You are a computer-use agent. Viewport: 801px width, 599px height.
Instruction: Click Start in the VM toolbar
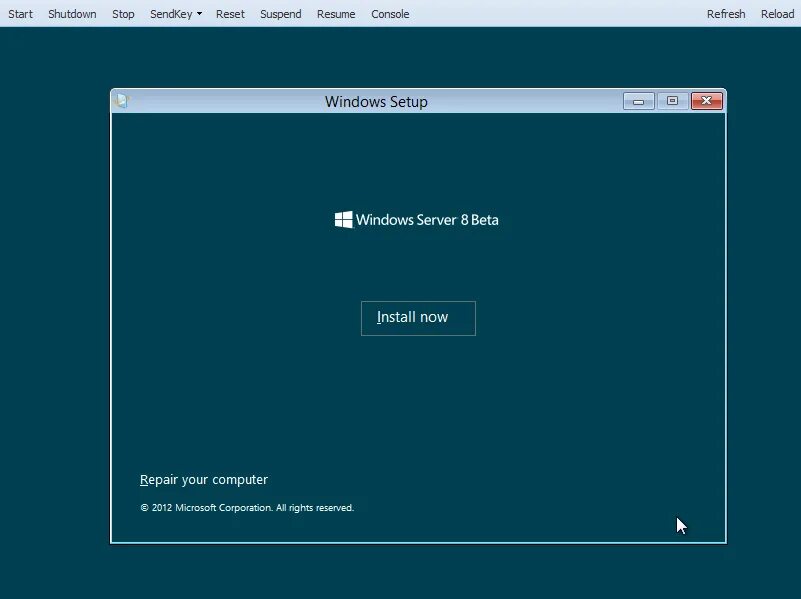pos(20,14)
